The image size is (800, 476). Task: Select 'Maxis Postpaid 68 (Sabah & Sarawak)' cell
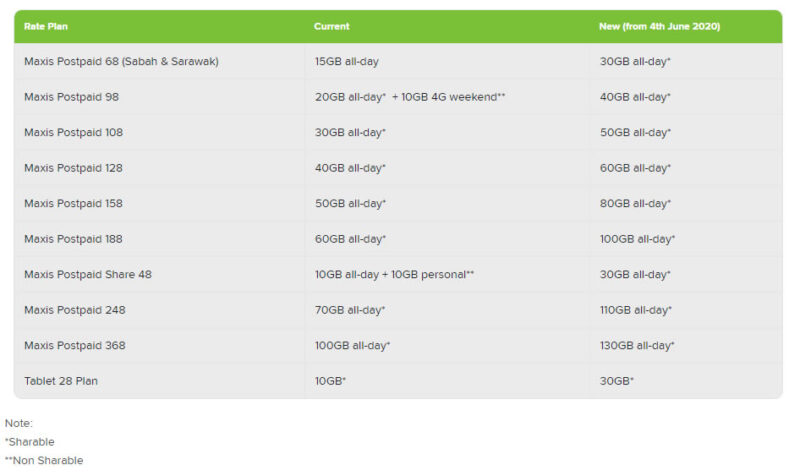(121, 61)
